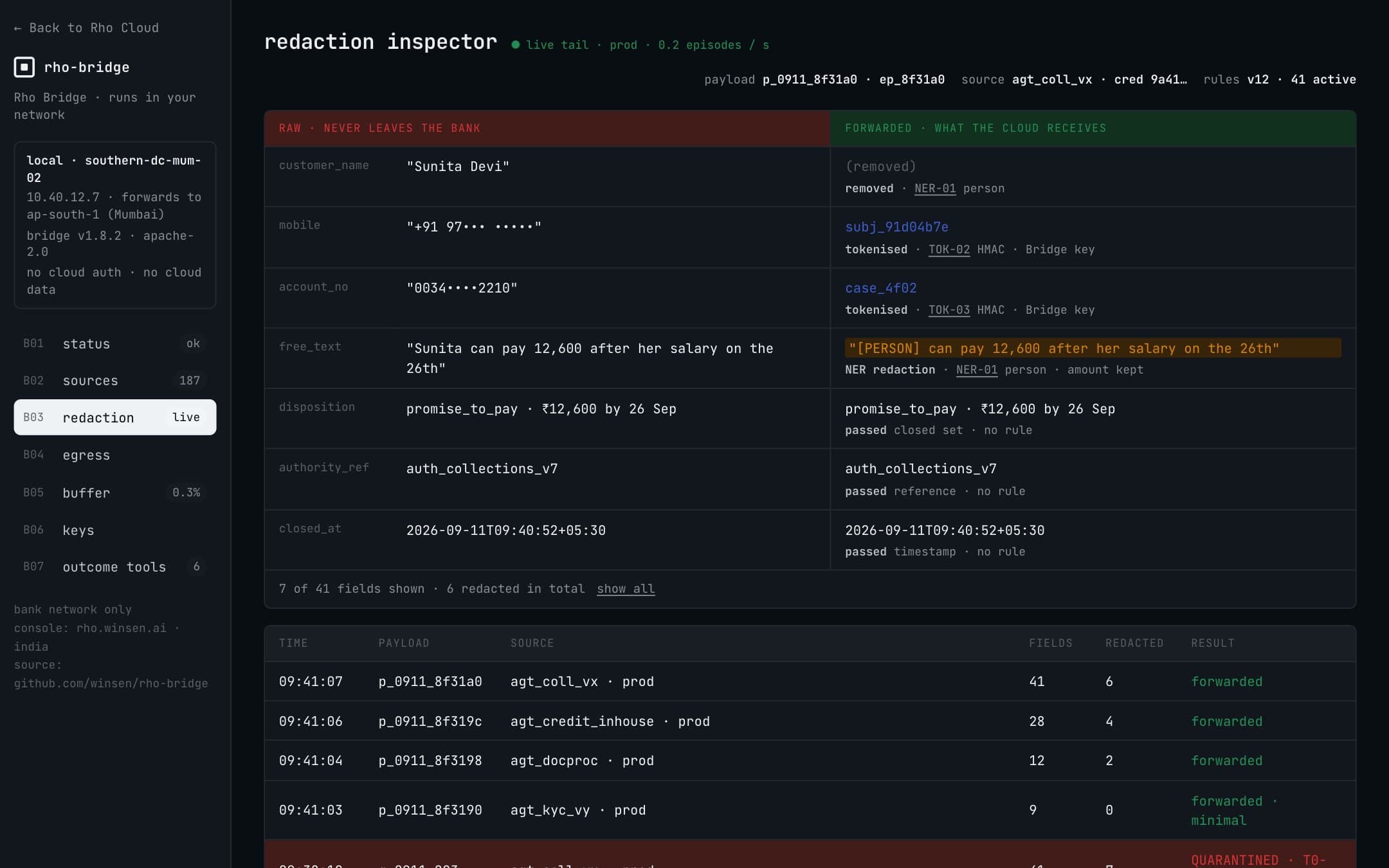Click the green live tail status dot

pos(515,45)
